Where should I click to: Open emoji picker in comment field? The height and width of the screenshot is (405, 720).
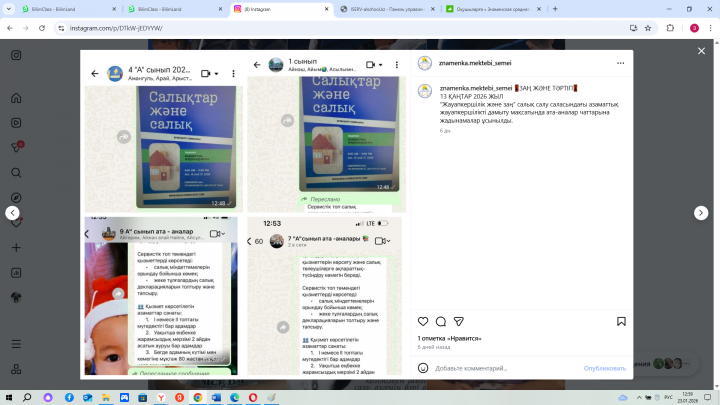click(423, 368)
